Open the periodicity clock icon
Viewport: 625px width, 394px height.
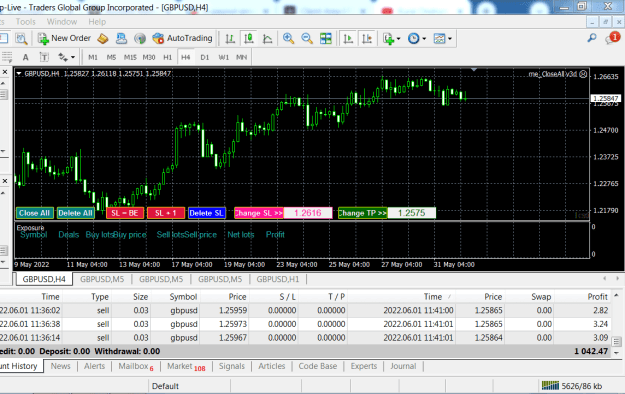[413, 38]
